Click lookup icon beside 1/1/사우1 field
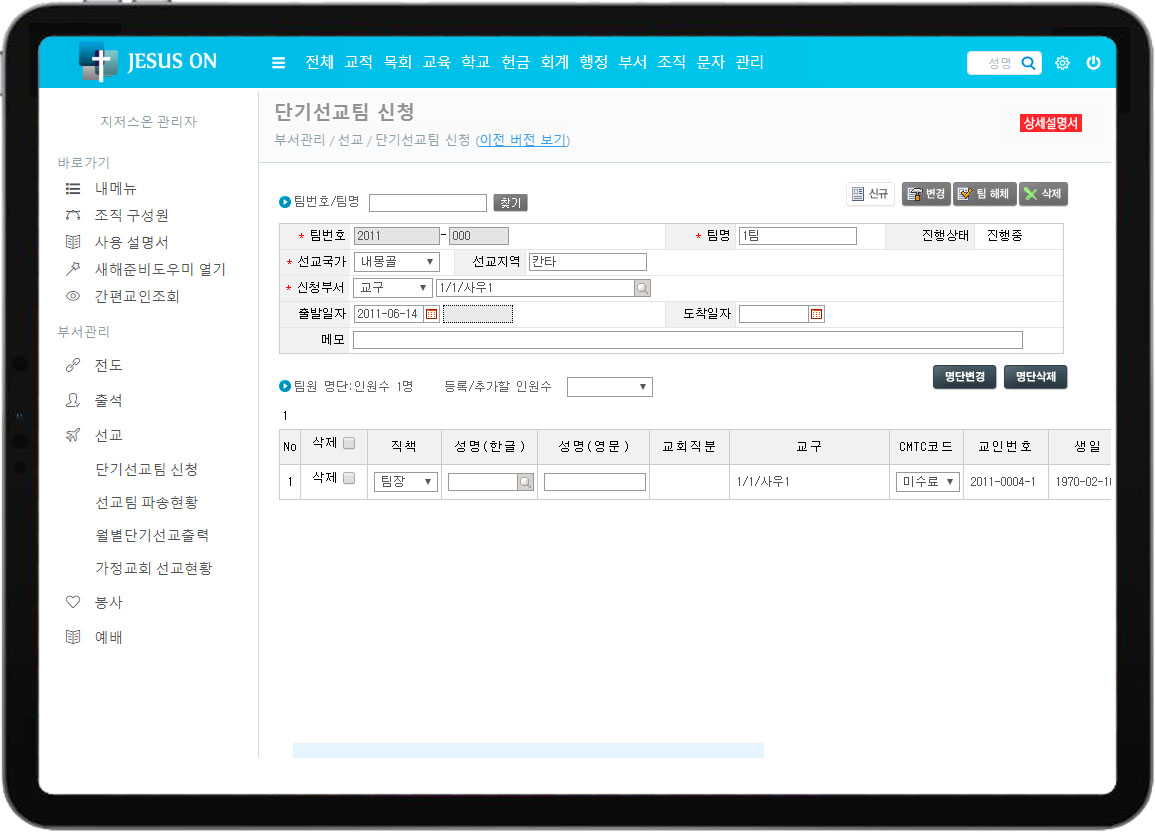The height and width of the screenshot is (832, 1155). coord(642,288)
